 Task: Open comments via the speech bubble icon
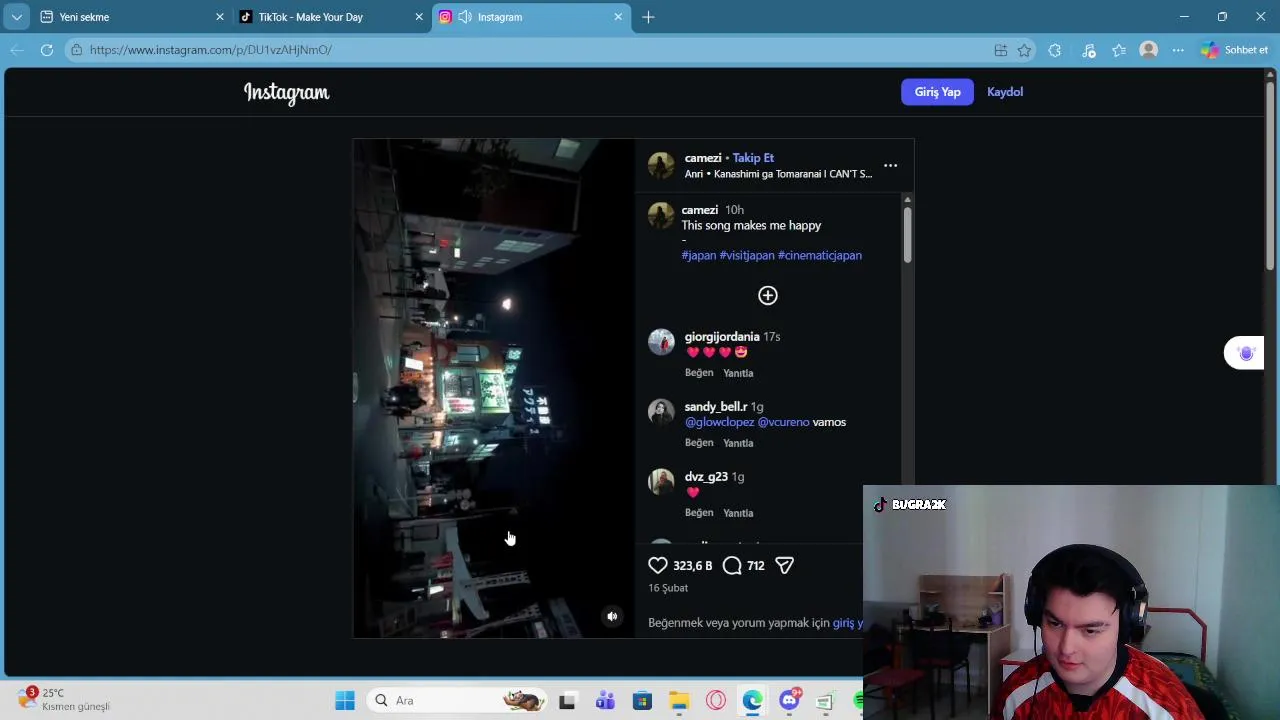pos(732,565)
